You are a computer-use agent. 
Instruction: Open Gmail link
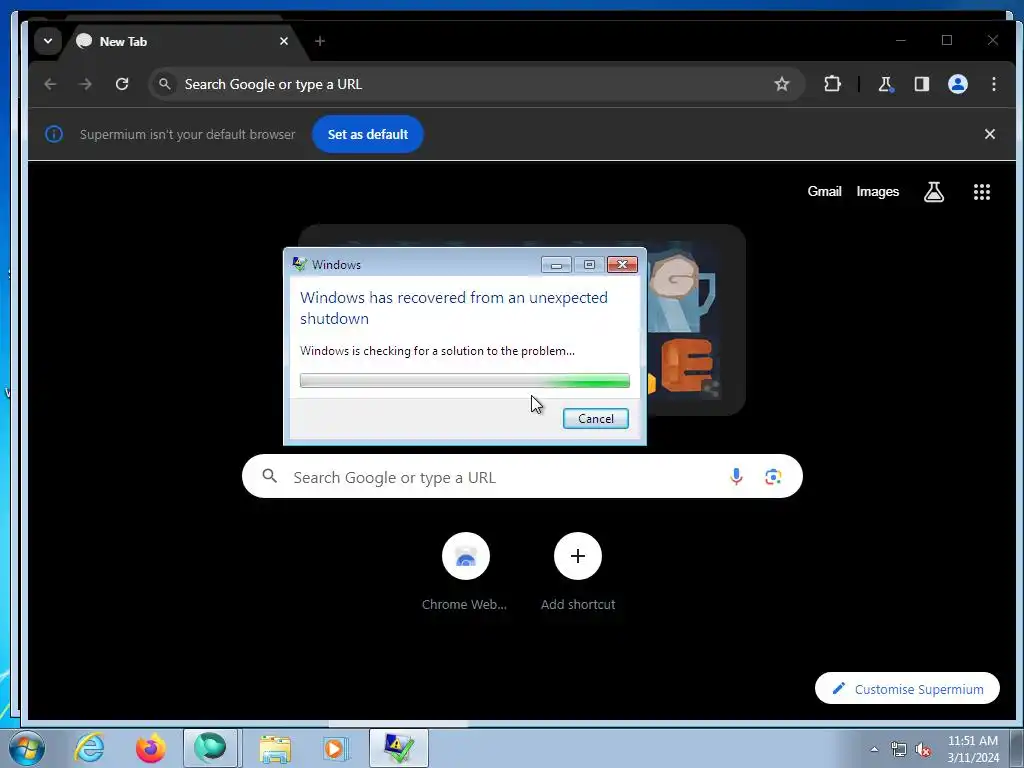click(824, 191)
